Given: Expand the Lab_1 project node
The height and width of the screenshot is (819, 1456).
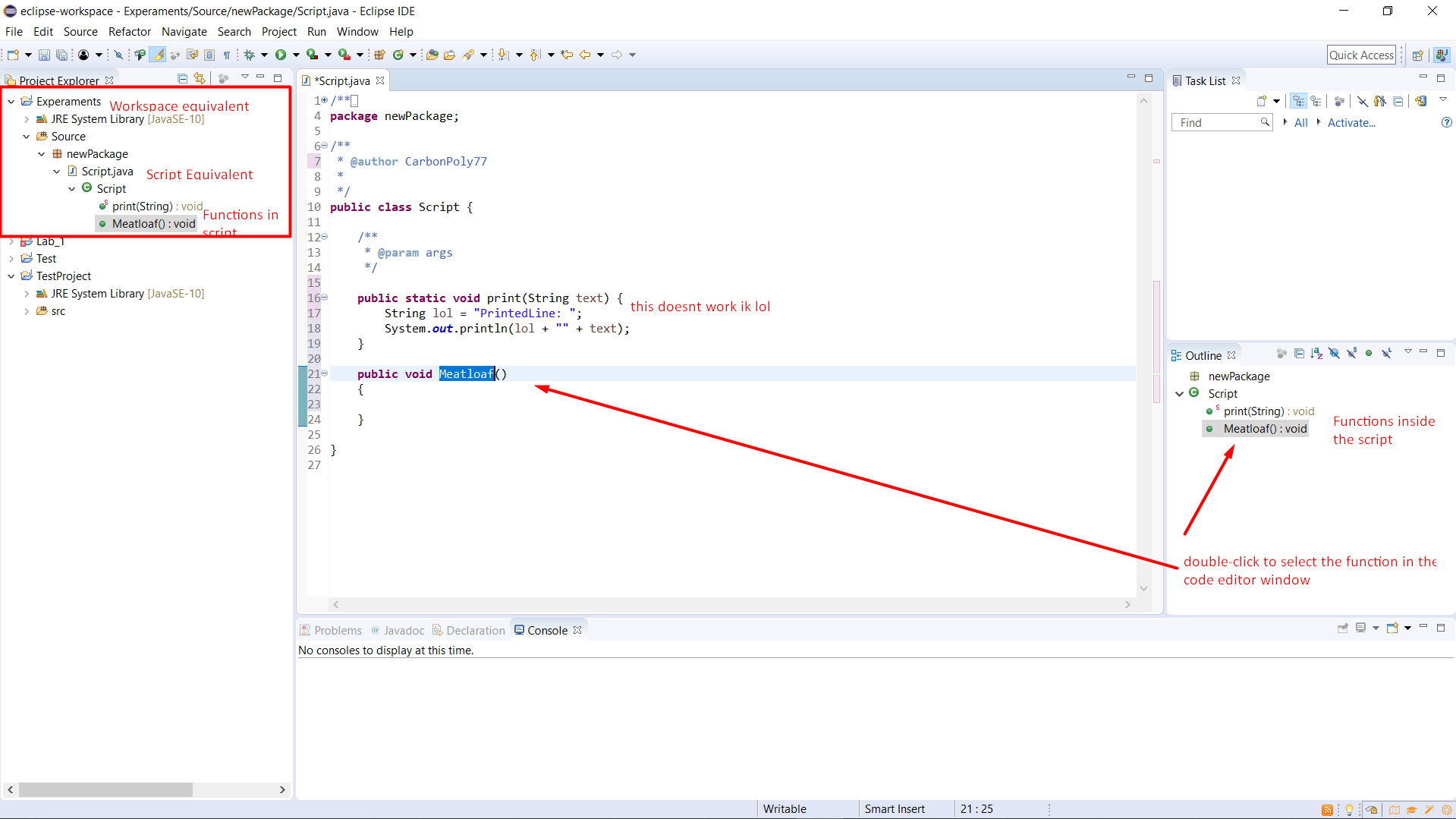Looking at the screenshot, I should pos(11,241).
